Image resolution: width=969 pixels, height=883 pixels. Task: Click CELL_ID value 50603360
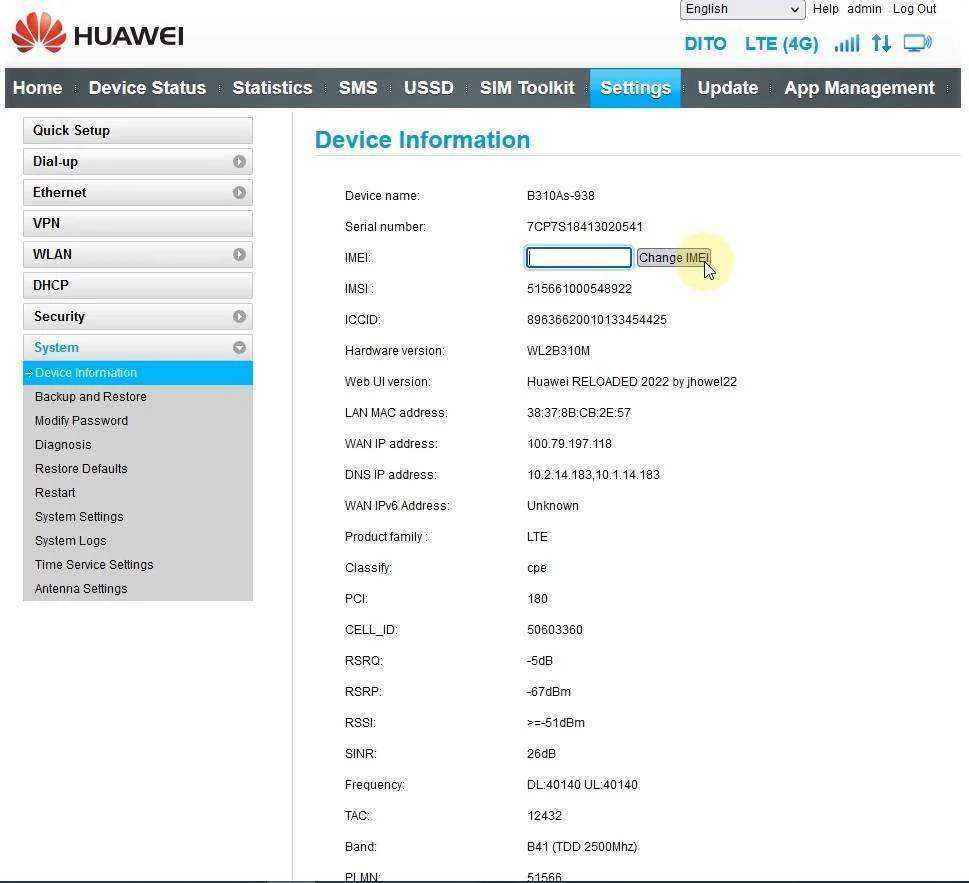tap(554, 630)
